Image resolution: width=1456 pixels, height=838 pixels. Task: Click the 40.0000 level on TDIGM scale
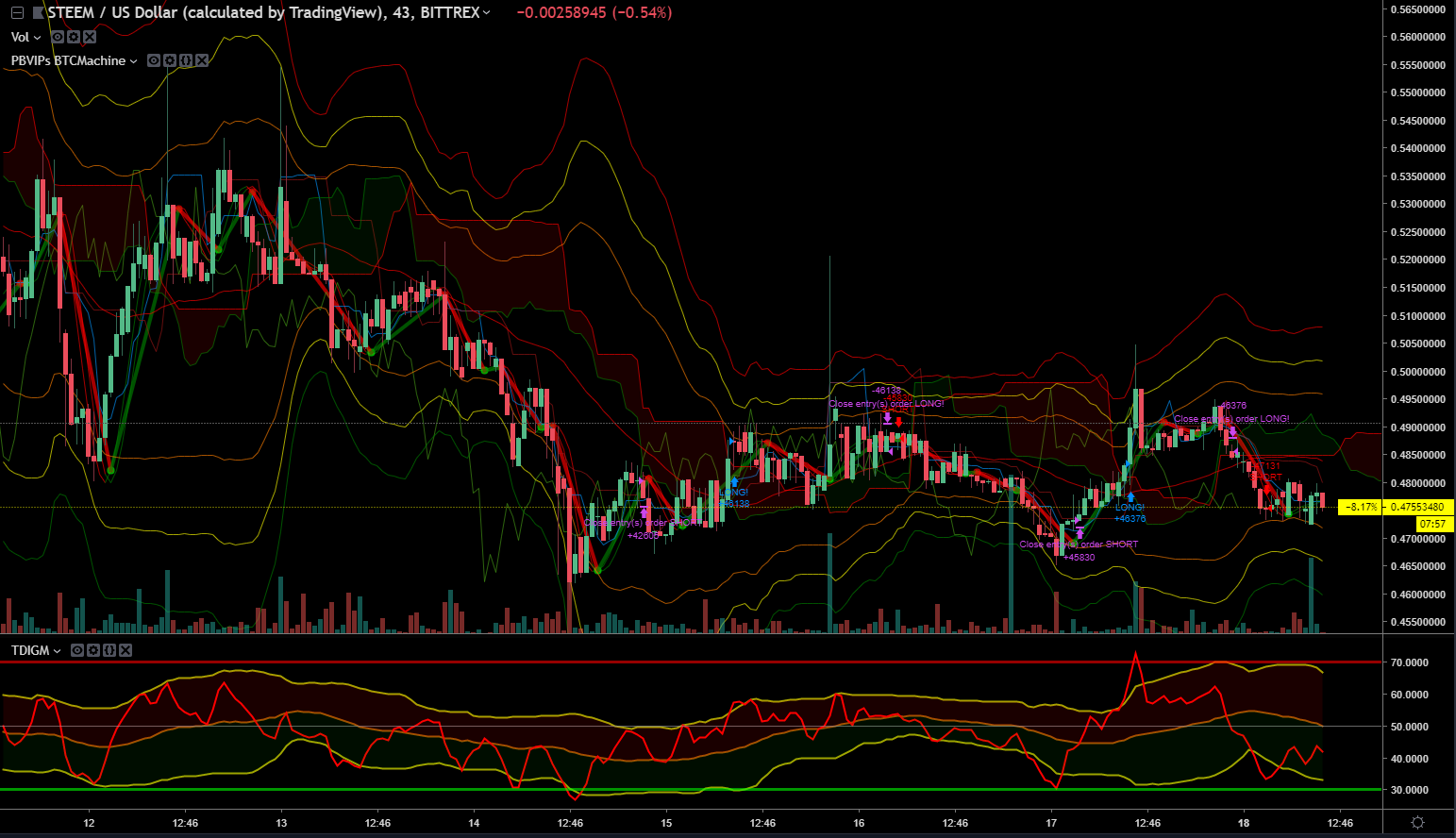1409,759
